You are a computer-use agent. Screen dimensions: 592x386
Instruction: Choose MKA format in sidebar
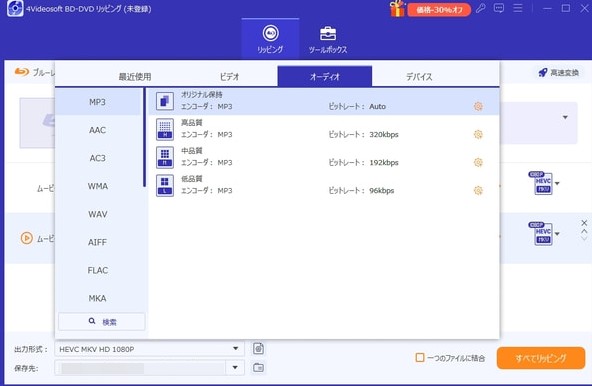(98, 298)
